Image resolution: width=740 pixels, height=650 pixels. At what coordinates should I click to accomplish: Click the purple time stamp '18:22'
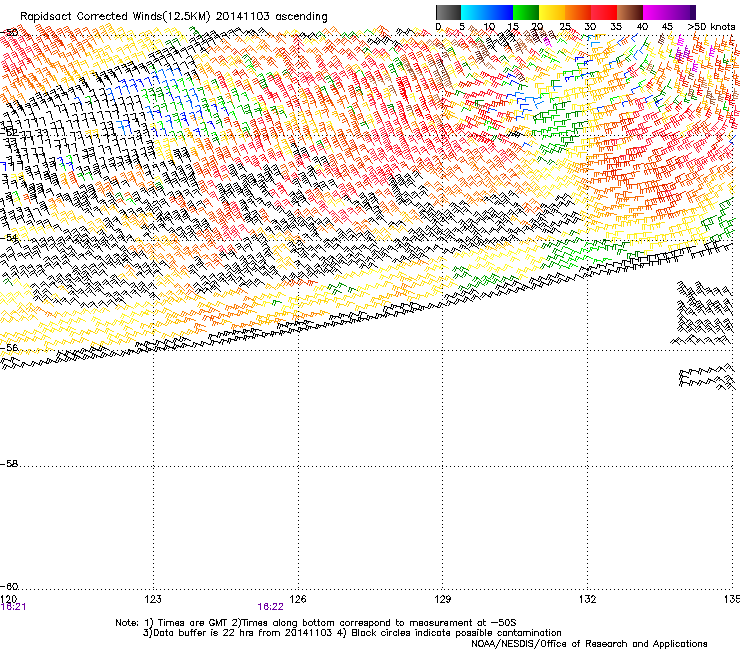pyautogui.click(x=270, y=607)
